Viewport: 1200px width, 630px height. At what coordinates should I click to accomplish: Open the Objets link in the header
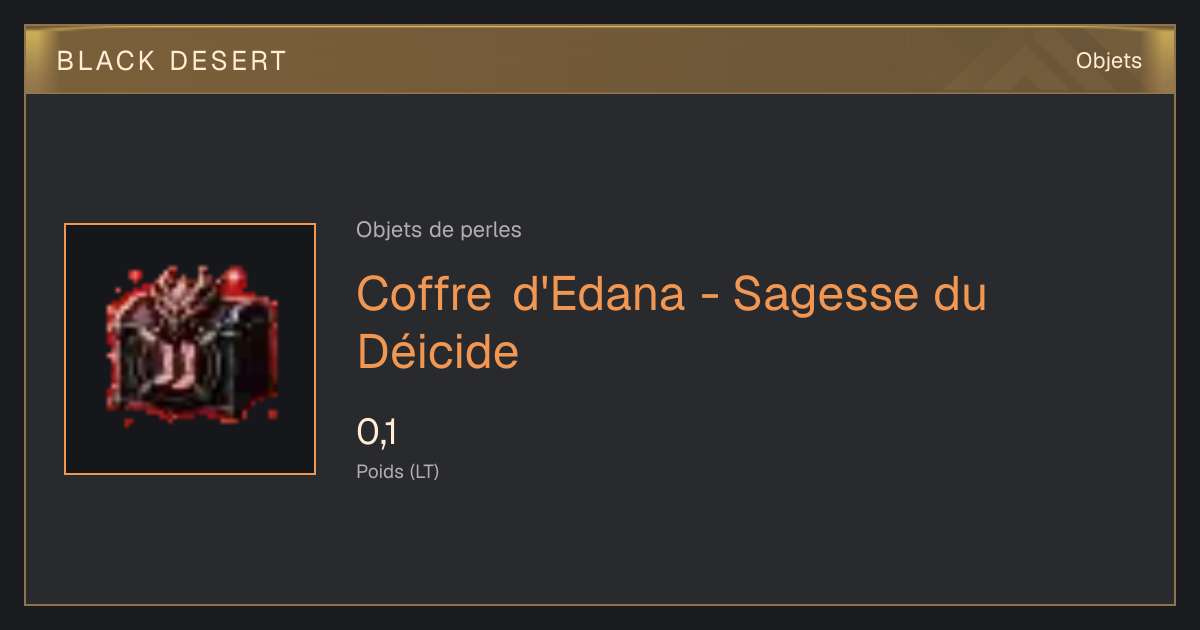(1108, 61)
